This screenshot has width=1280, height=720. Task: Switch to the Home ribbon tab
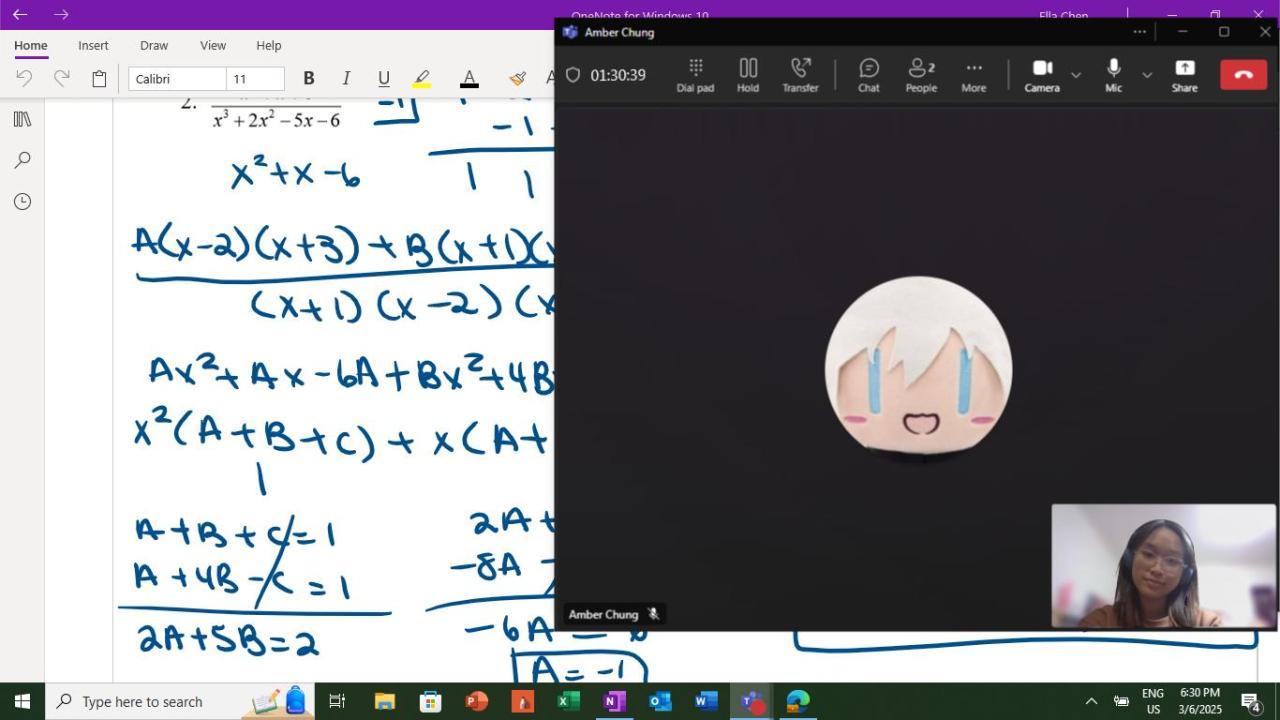pos(31,45)
